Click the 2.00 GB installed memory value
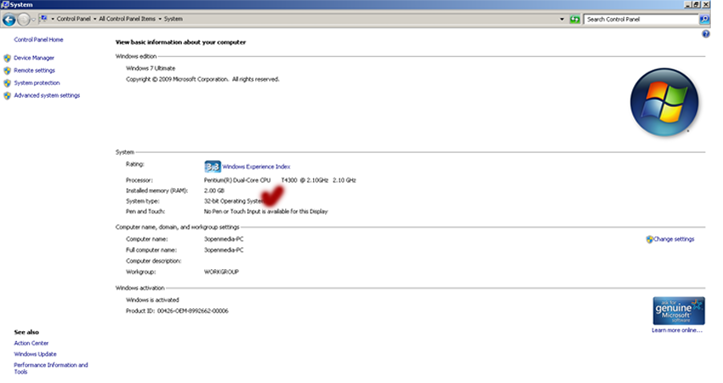The height and width of the screenshot is (383, 723). [x=214, y=191]
